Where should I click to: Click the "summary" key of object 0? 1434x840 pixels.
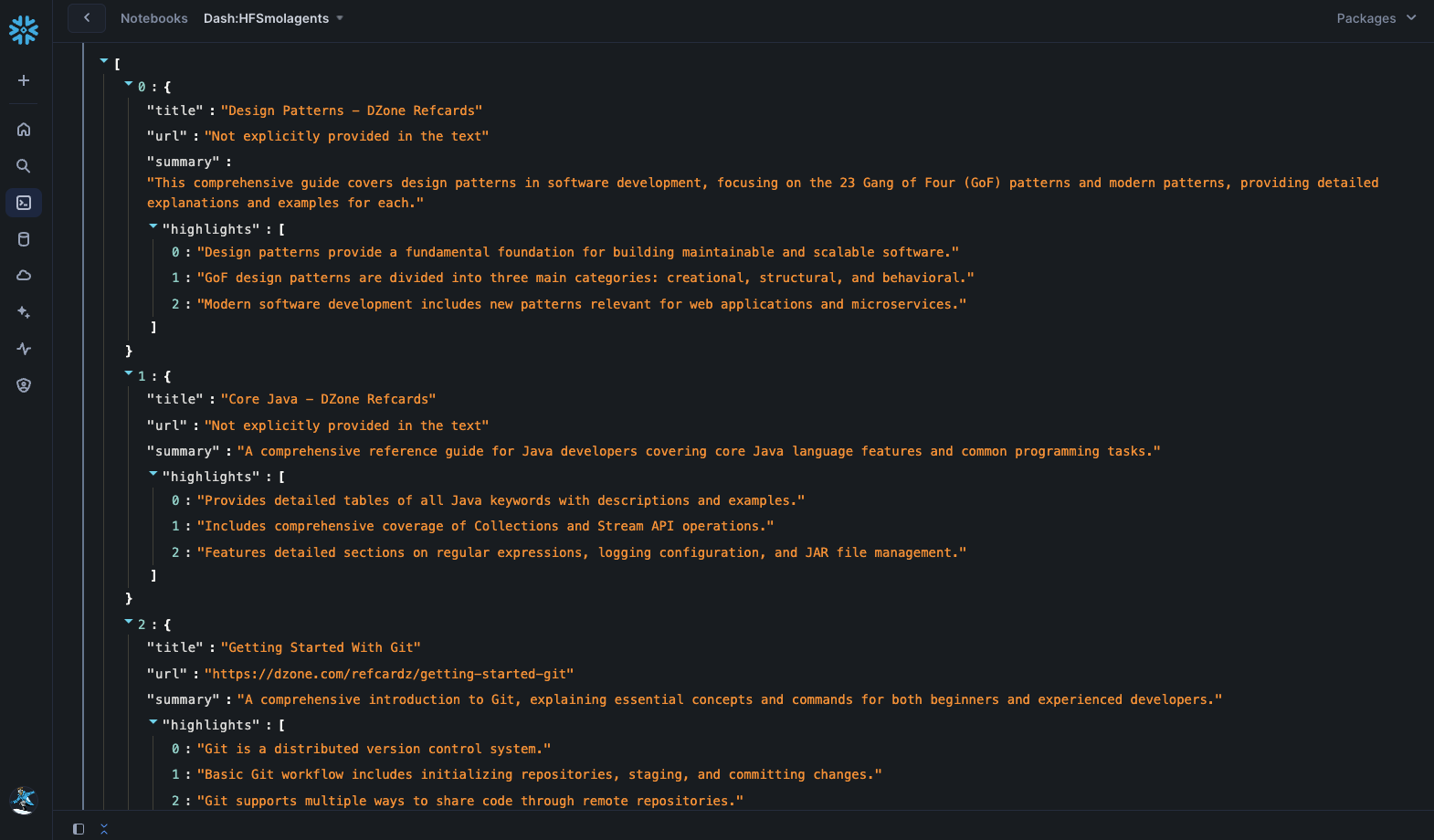pos(184,162)
